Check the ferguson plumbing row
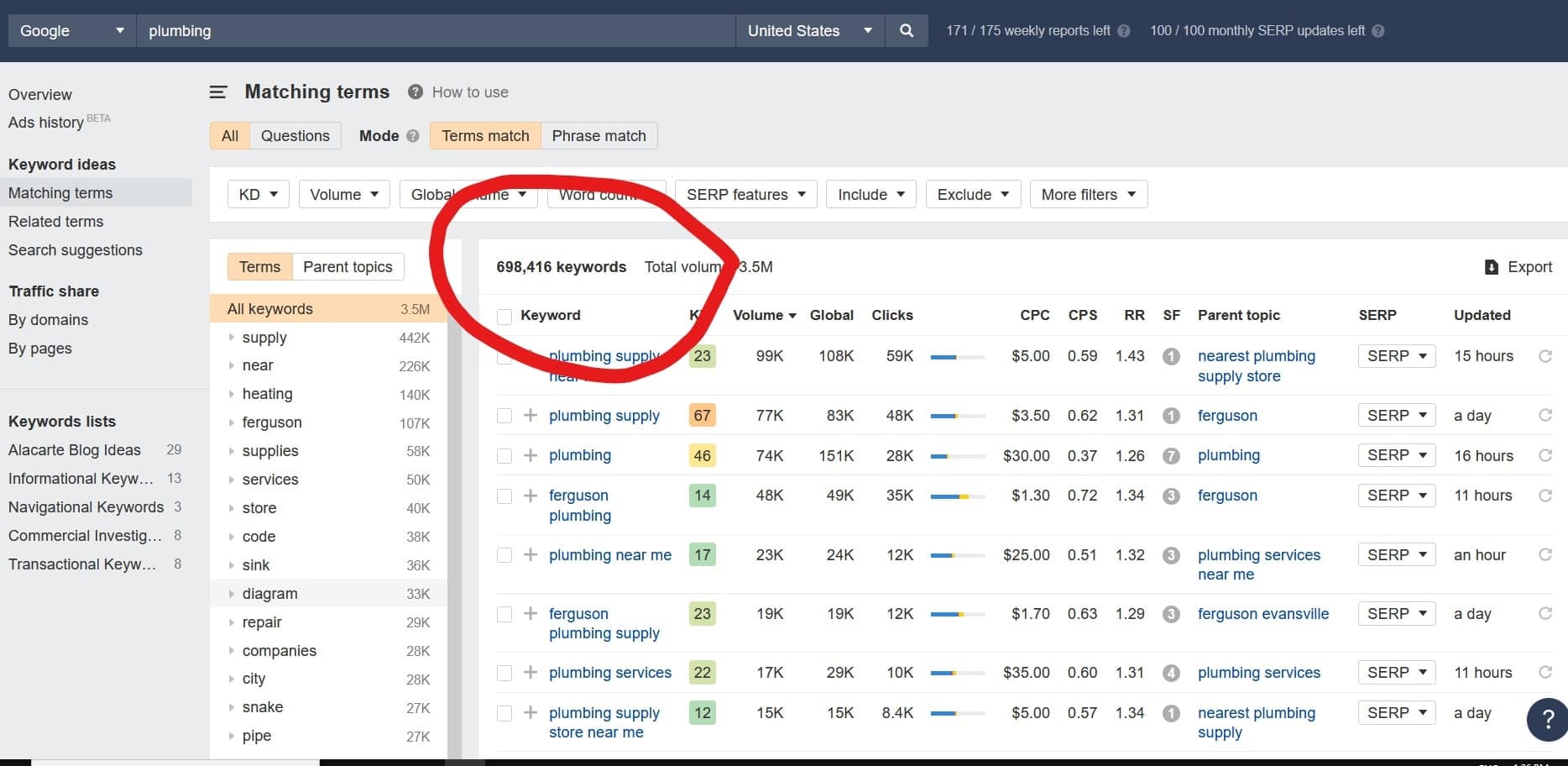This screenshot has width=1568, height=766. [x=504, y=496]
